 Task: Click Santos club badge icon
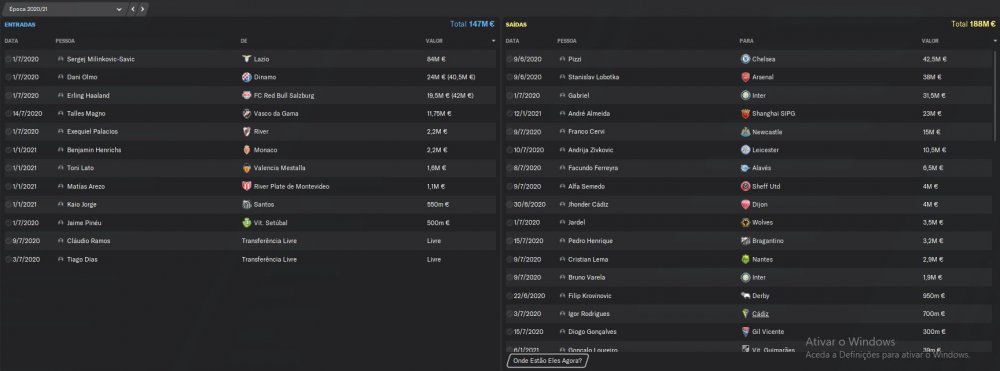[x=246, y=204]
